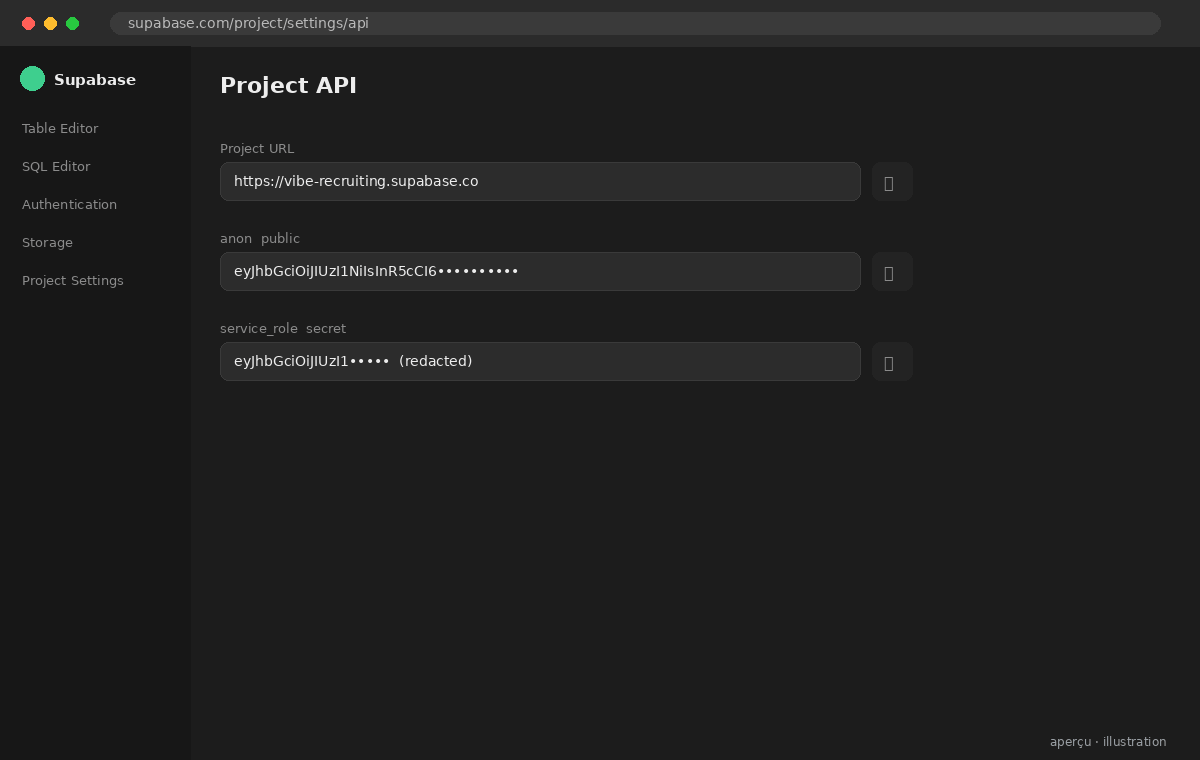Screen dimensions: 1200x760
Task: Click the "aperçu · illustration" footer text
Action: 1108,742
